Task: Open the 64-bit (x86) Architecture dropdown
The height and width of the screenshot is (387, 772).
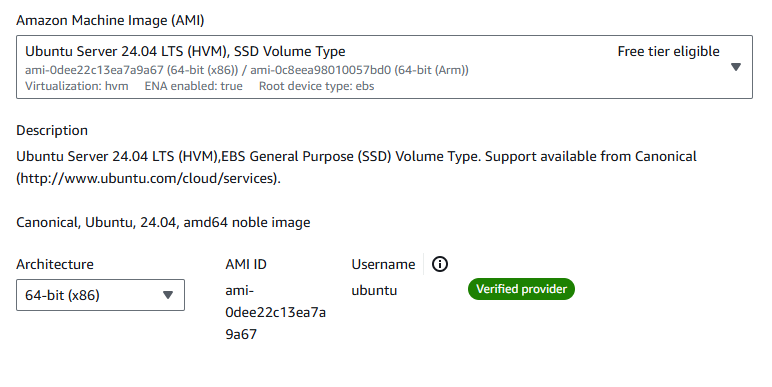Action: click(100, 295)
